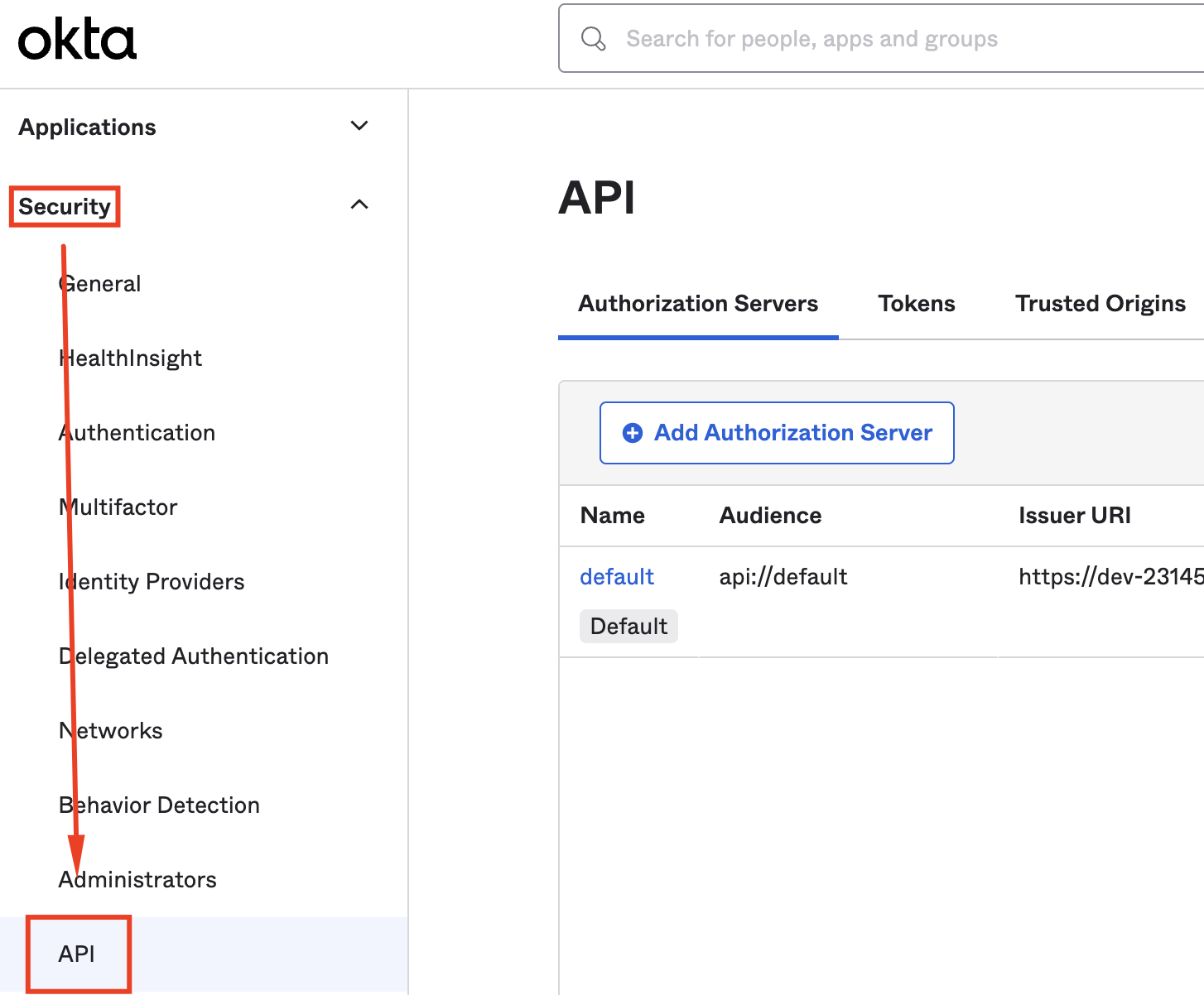Open HealthInsight in the sidebar
Image resolution: width=1204 pixels, height=995 pixels.
(x=130, y=358)
